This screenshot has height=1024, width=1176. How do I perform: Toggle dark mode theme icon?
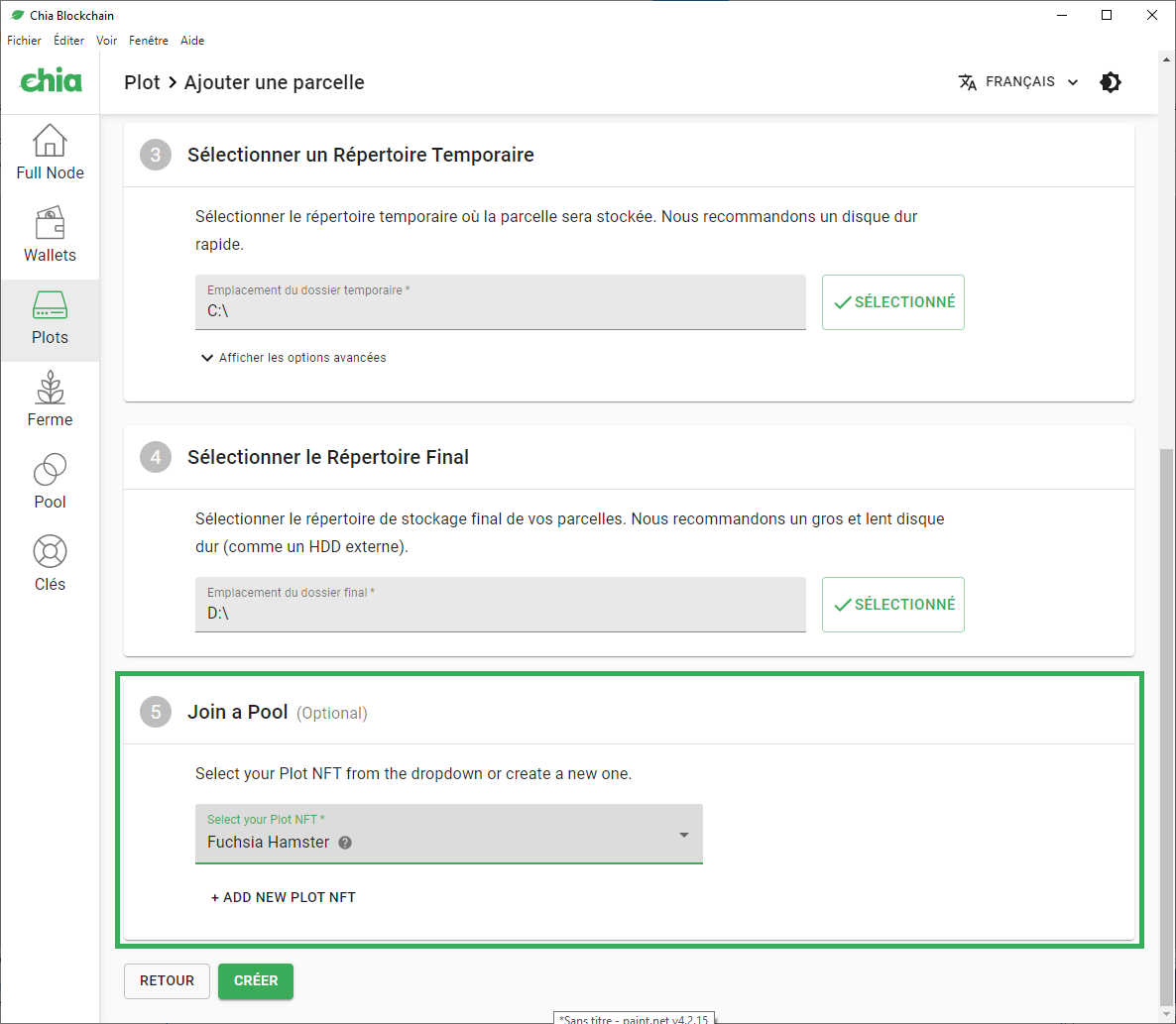click(x=1111, y=82)
